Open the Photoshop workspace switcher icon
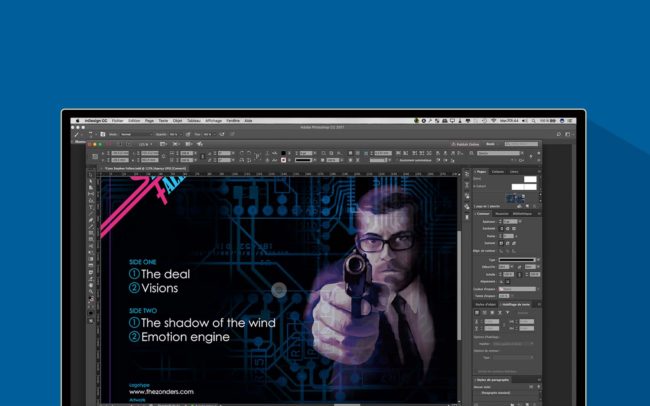This screenshot has height=406, width=650. 568,134
